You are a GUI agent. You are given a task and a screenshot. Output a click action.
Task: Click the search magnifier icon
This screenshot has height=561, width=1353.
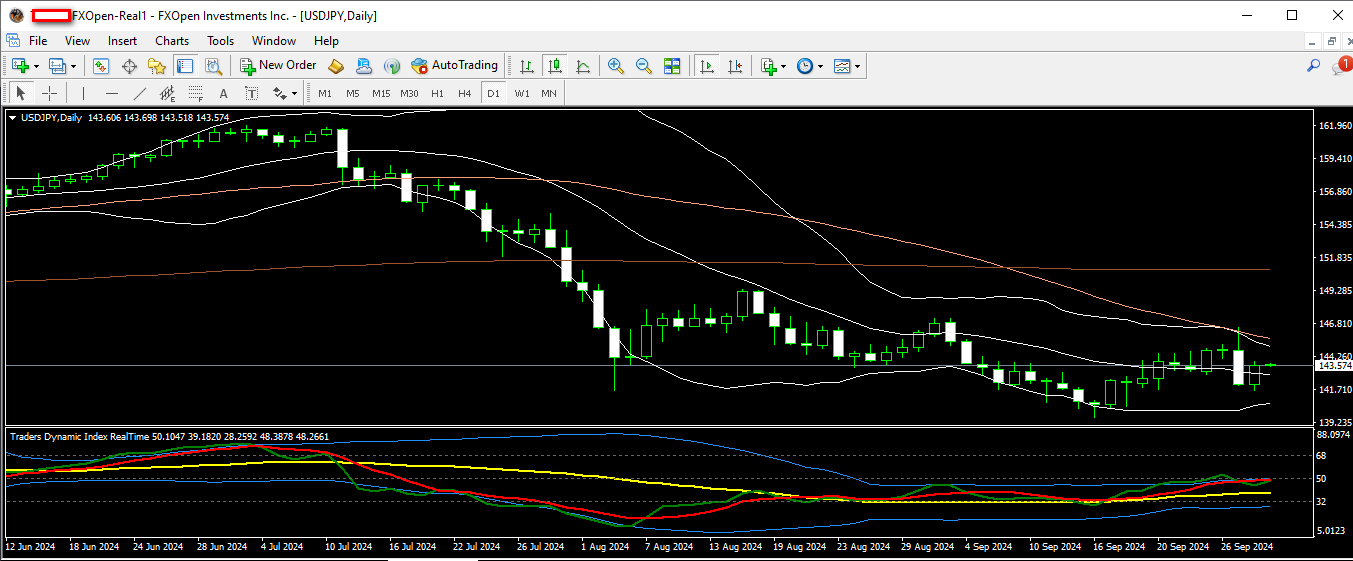pos(1314,66)
